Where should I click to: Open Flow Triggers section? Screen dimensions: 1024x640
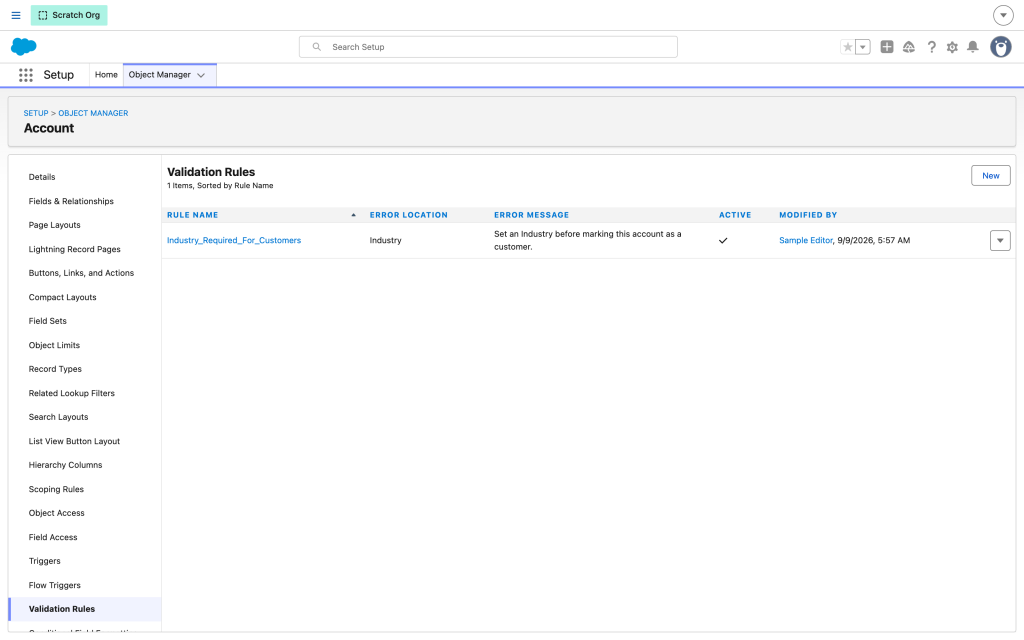tap(55, 585)
